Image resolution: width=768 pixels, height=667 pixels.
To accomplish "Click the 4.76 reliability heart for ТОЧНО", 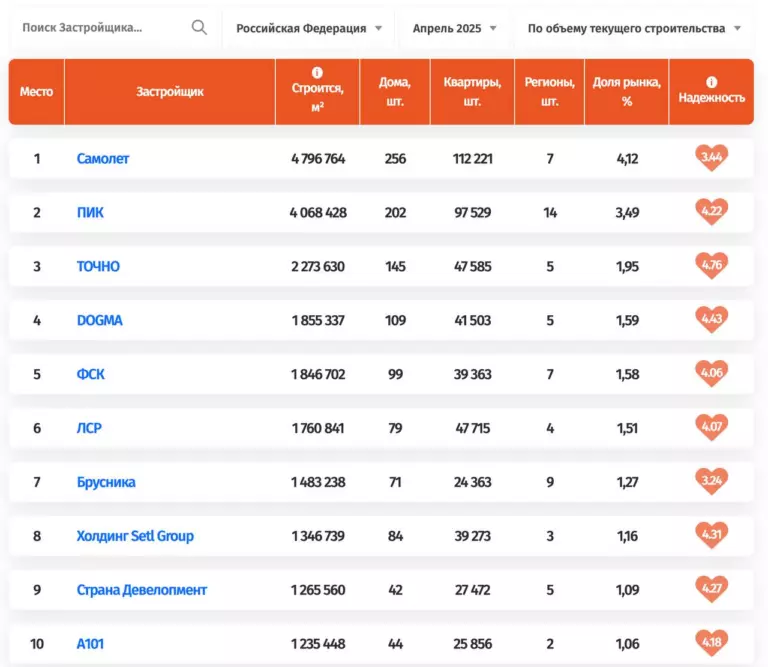I will [x=712, y=265].
